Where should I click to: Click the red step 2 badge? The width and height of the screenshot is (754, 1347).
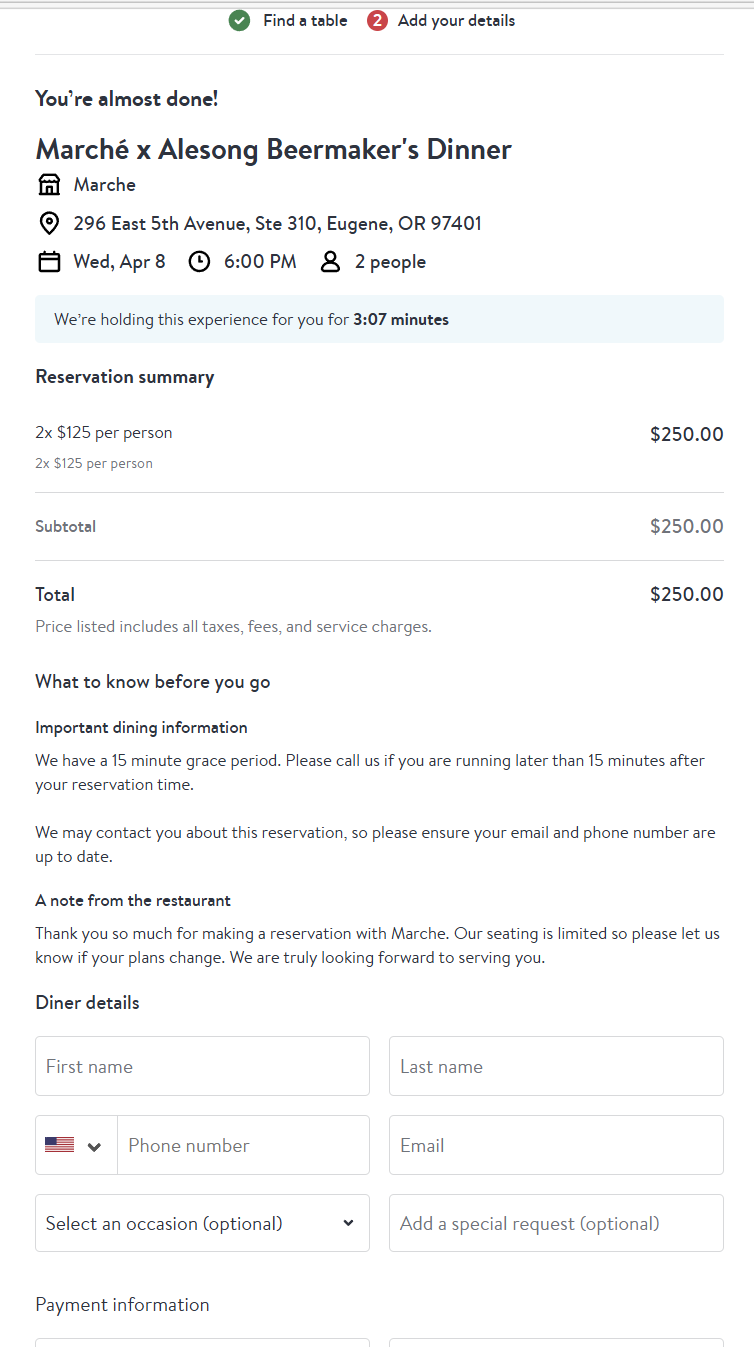tap(377, 20)
